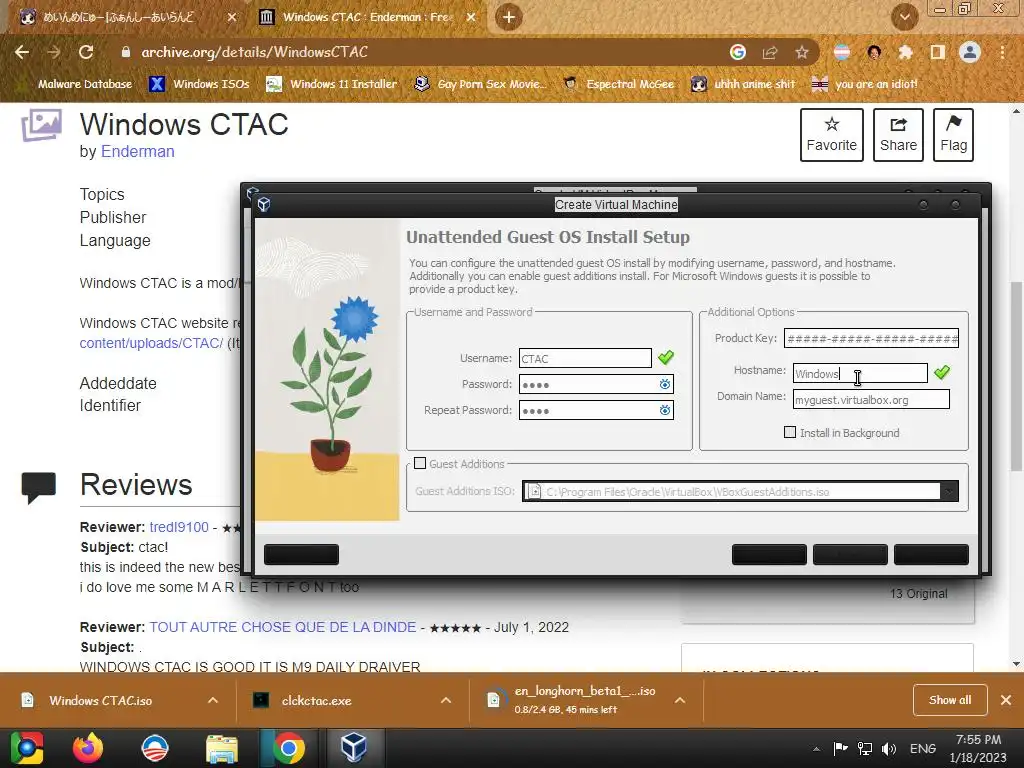Bookmark this page with the star icon

(x=802, y=52)
